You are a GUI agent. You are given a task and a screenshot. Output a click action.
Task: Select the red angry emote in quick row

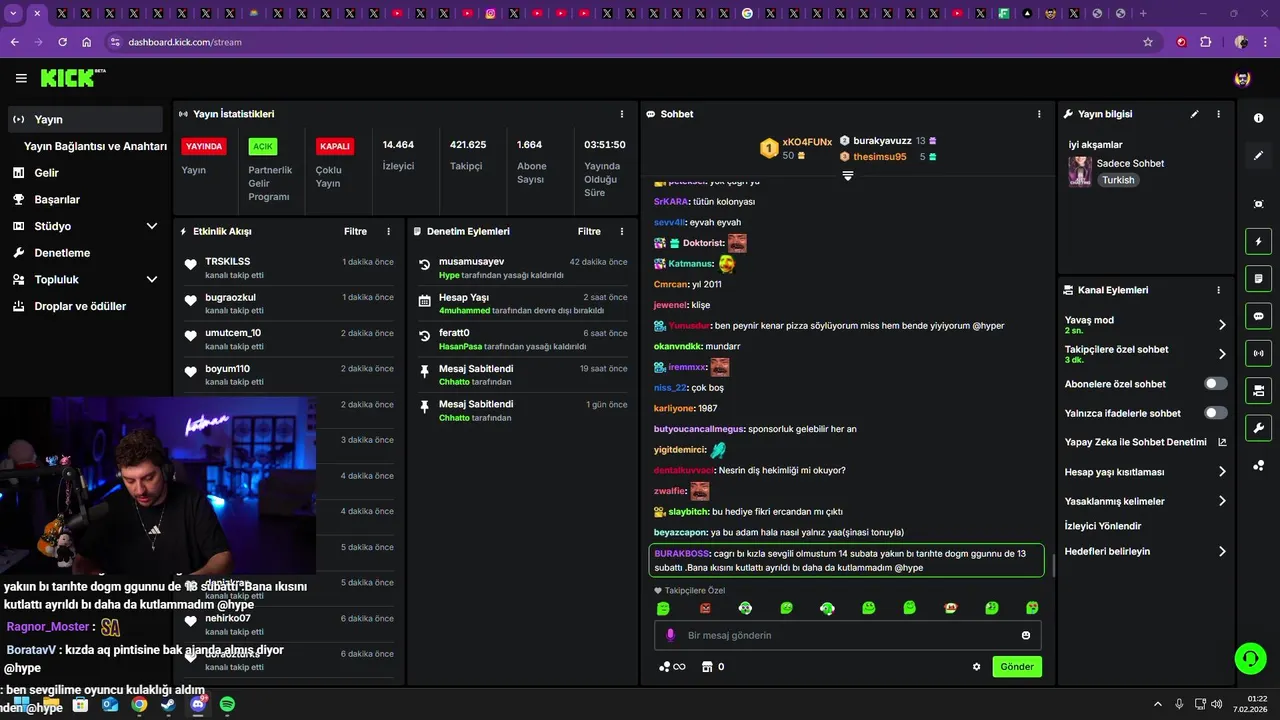(x=705, y=608)
